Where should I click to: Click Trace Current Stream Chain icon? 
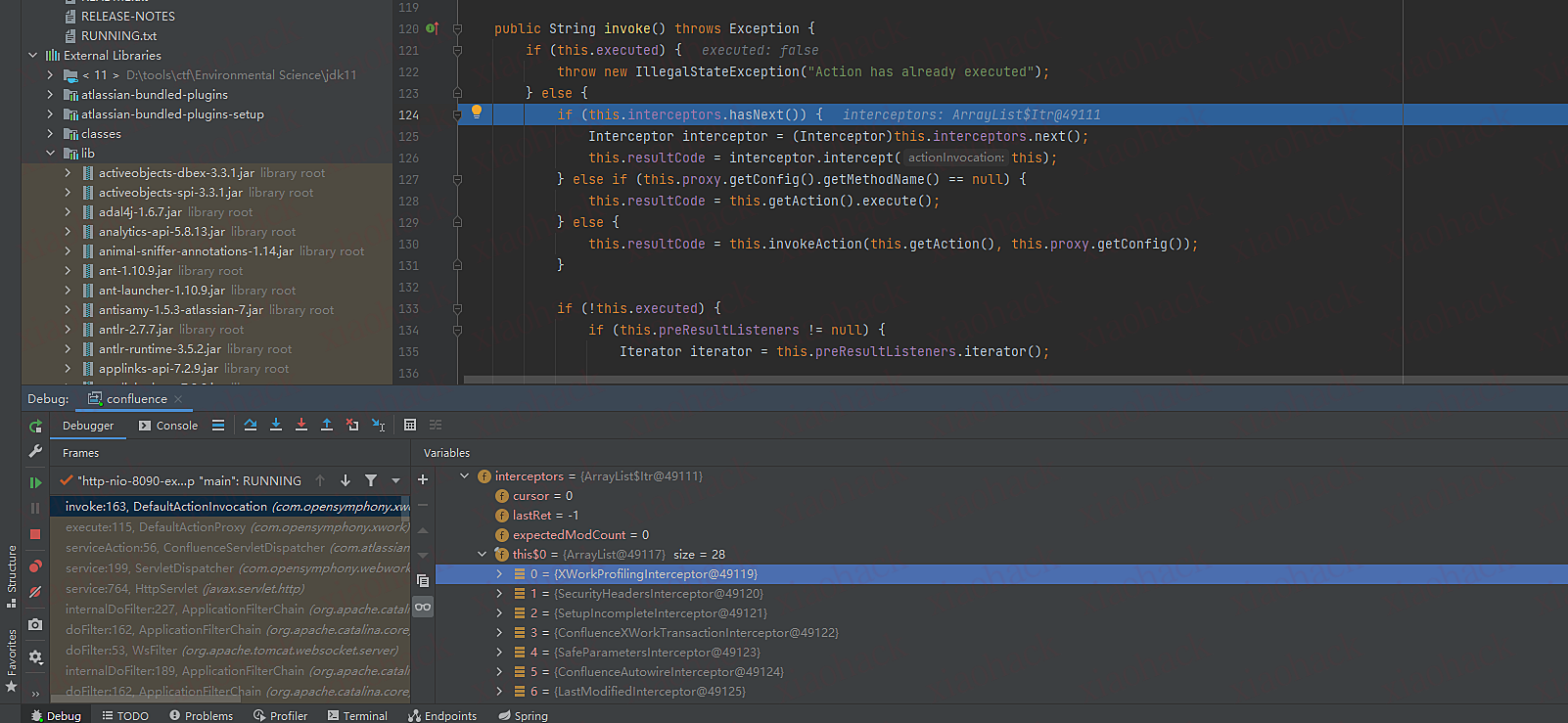click(436, 425)
